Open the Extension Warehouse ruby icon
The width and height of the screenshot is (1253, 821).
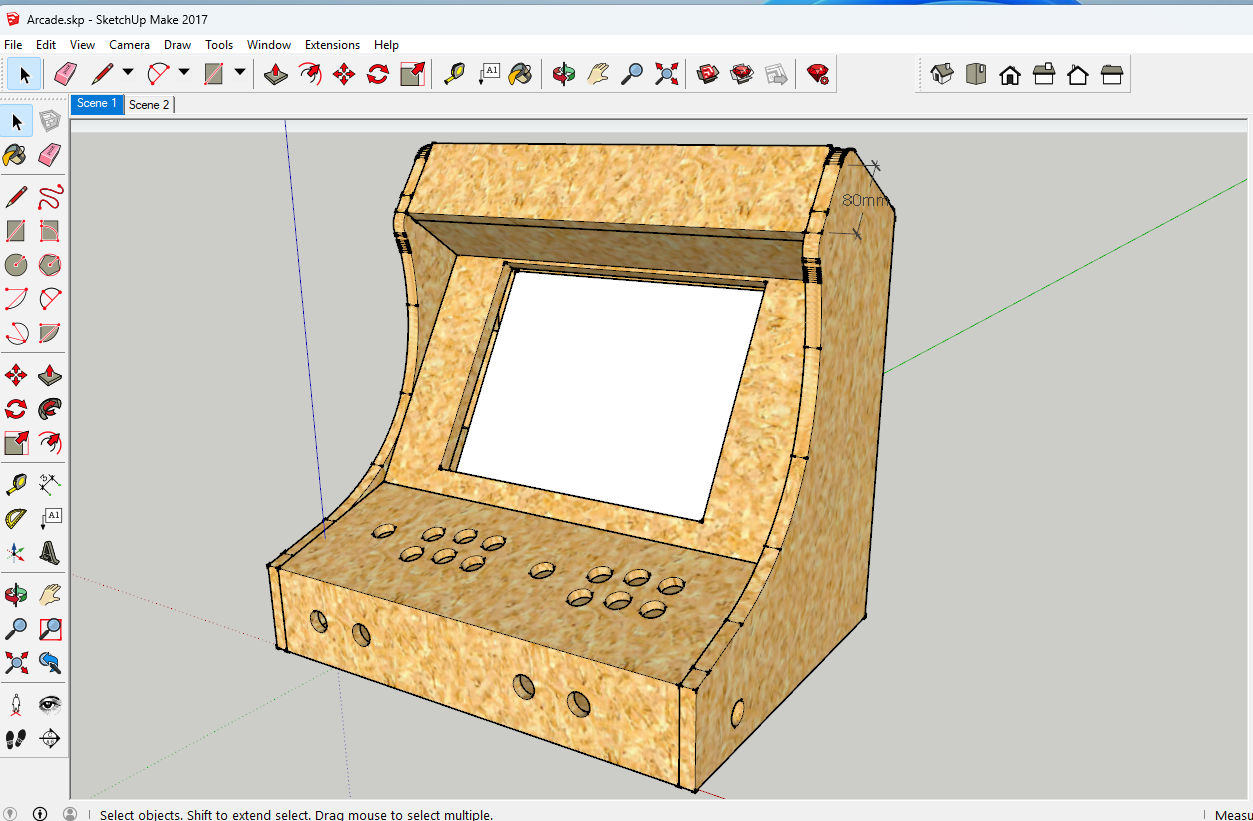coord(818,74)
